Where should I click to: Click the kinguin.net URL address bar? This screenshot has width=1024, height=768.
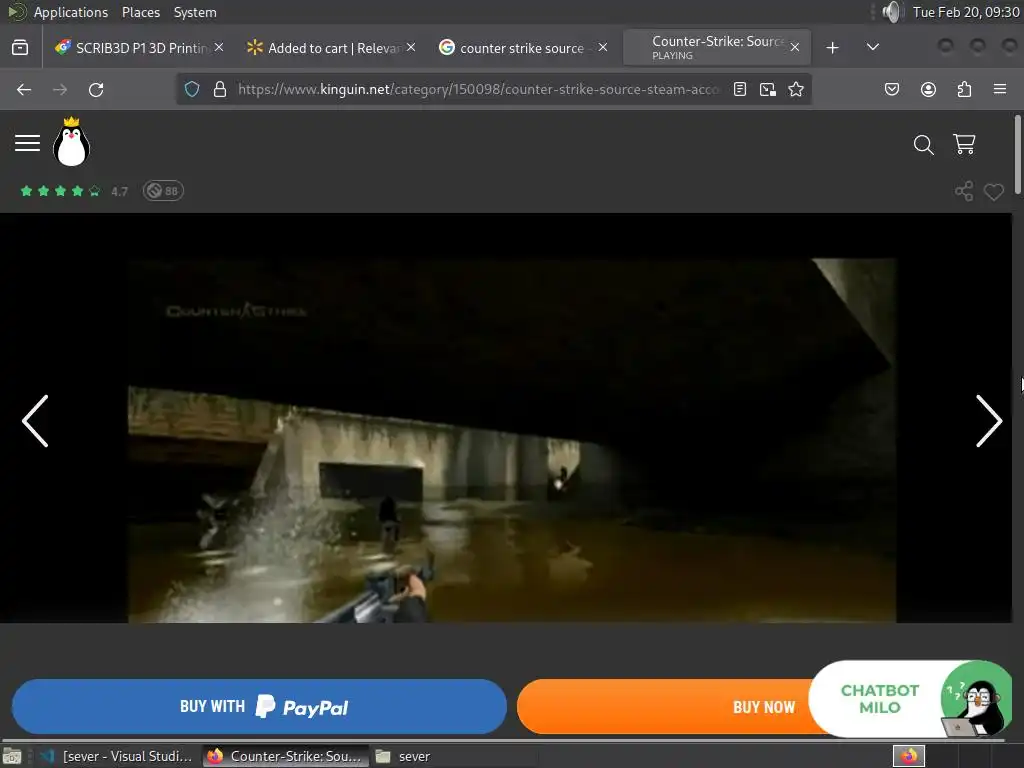click(x=478, y=89)
